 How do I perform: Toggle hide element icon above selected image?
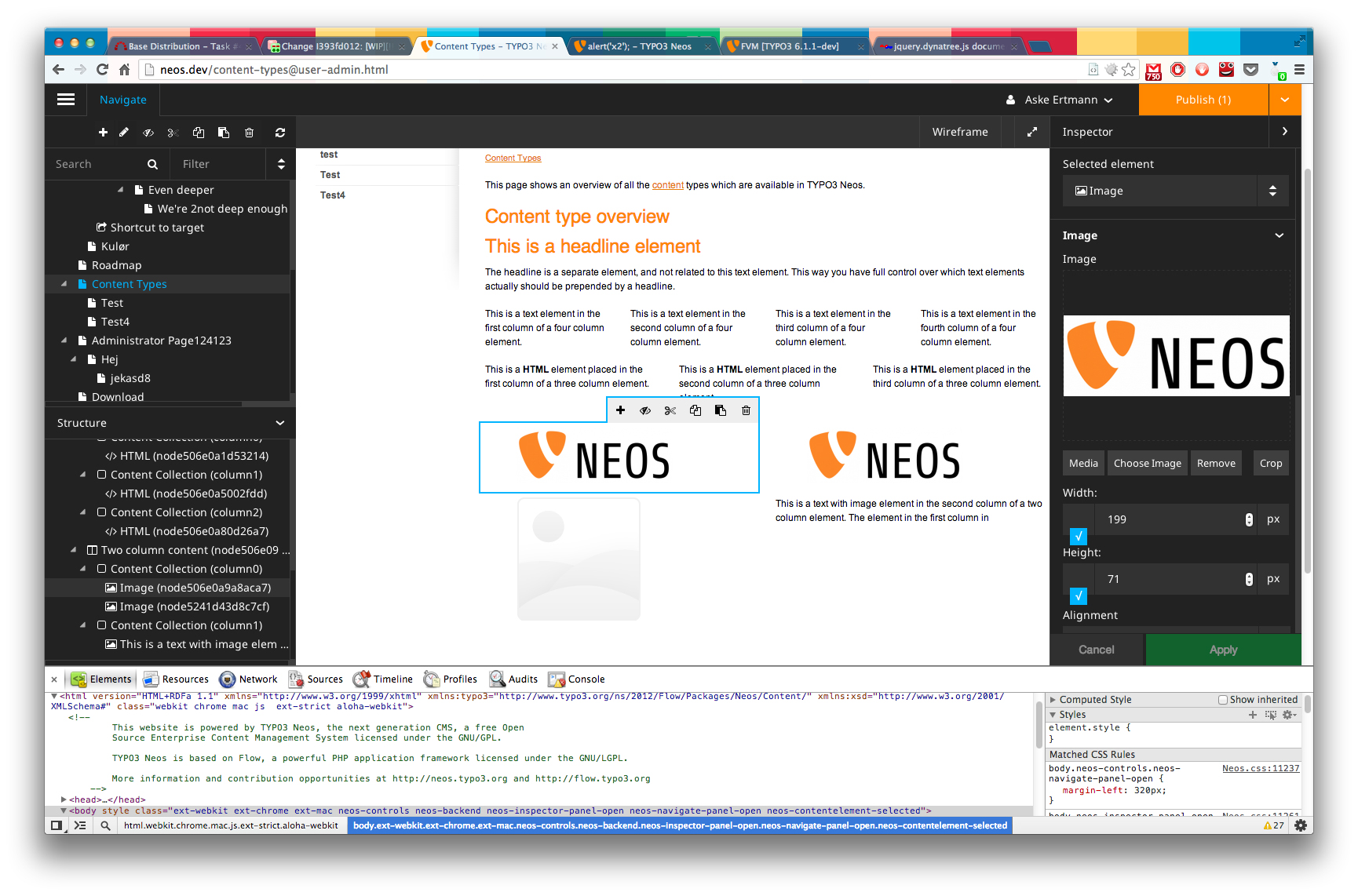click(x=645, y=410)
